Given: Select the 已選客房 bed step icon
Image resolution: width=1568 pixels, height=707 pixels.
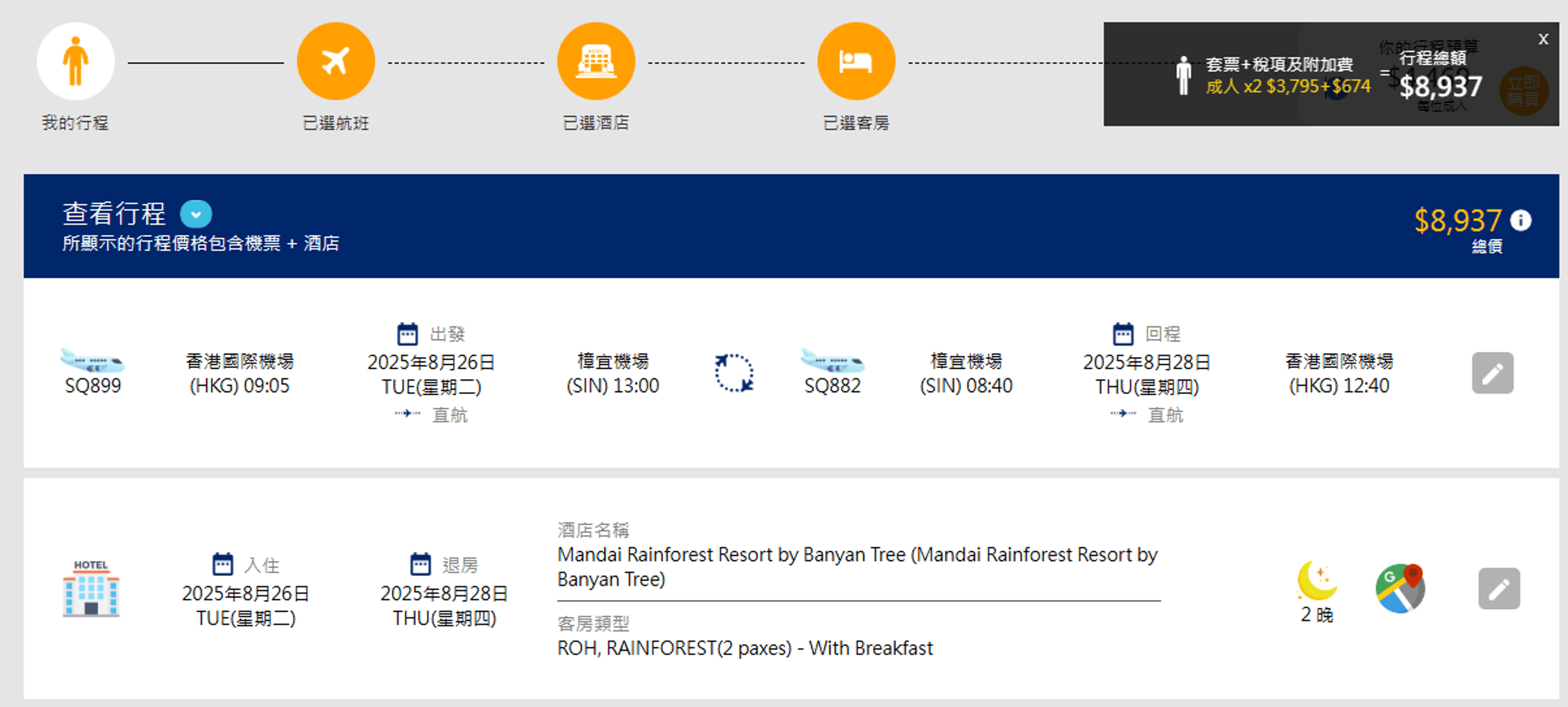Looking at the screenshot, I should [x=855, y=61].
